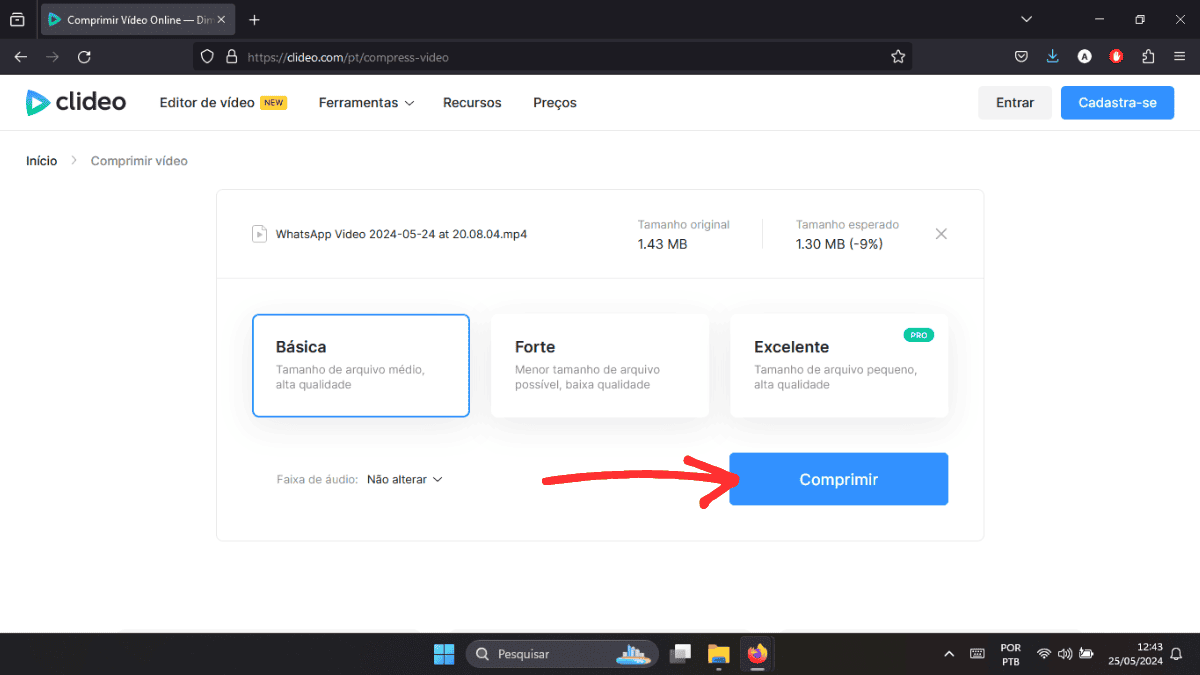Click the volume icon in the tray
The image size is (1200, 675).
pyautogui.click(x=1064, y=654)
